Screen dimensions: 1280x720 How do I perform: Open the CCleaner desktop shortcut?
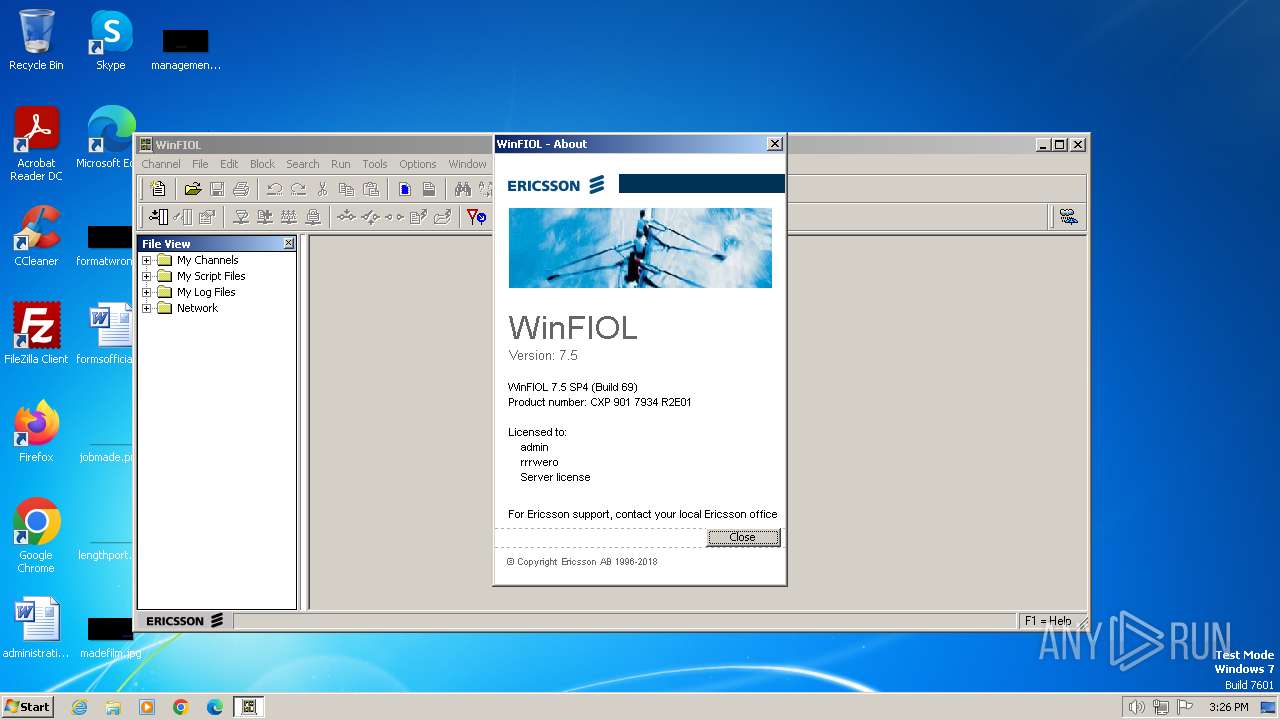(36, 236)
